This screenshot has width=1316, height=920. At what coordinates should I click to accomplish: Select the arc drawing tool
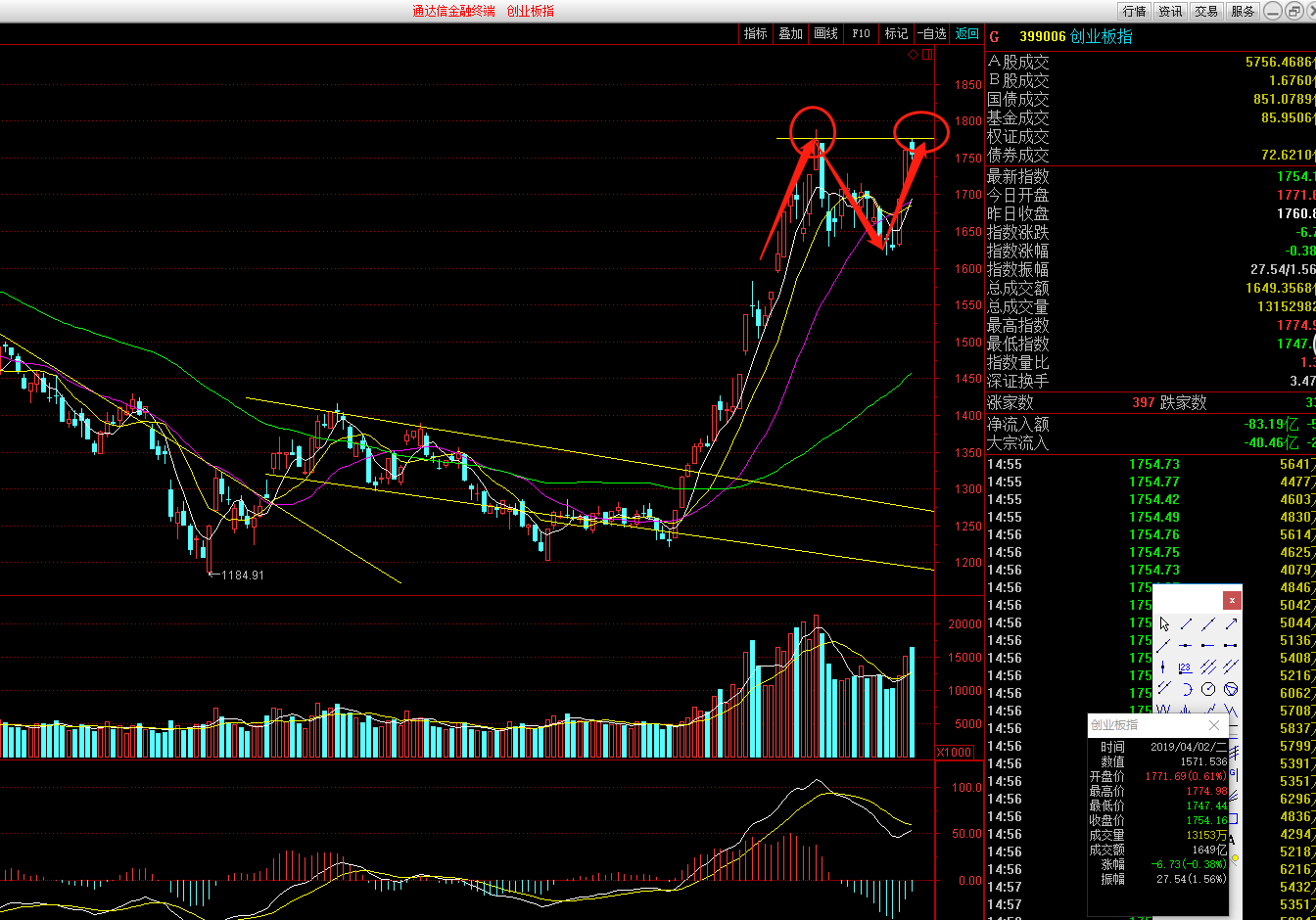(x=1186, y=689)
